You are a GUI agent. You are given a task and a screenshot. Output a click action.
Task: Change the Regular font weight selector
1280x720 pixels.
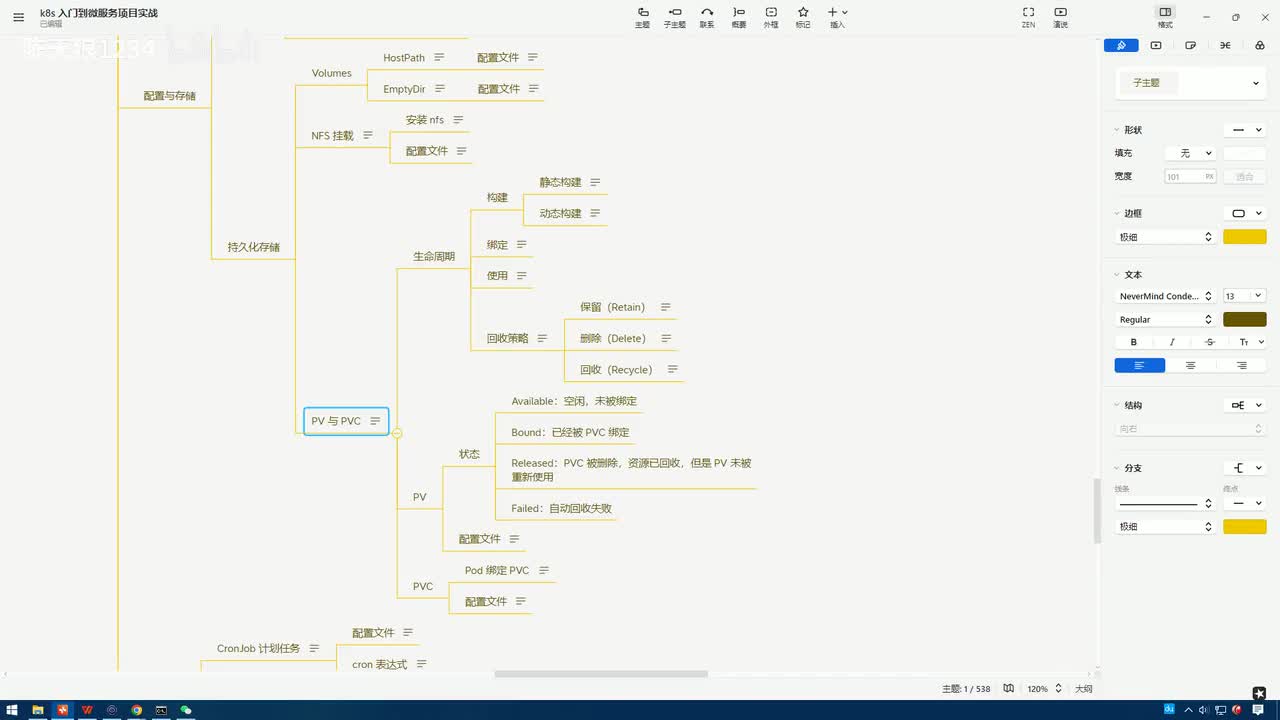(1165, 319)
